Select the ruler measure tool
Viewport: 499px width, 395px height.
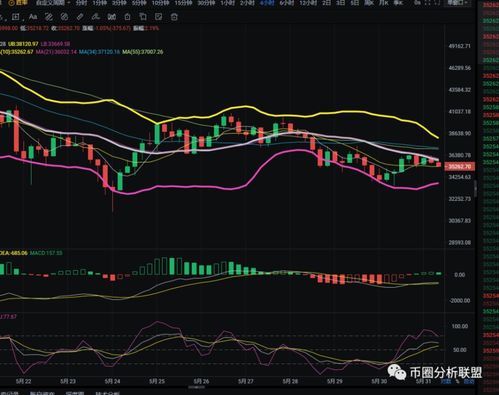pyautogui.click(x=80, y=17)
